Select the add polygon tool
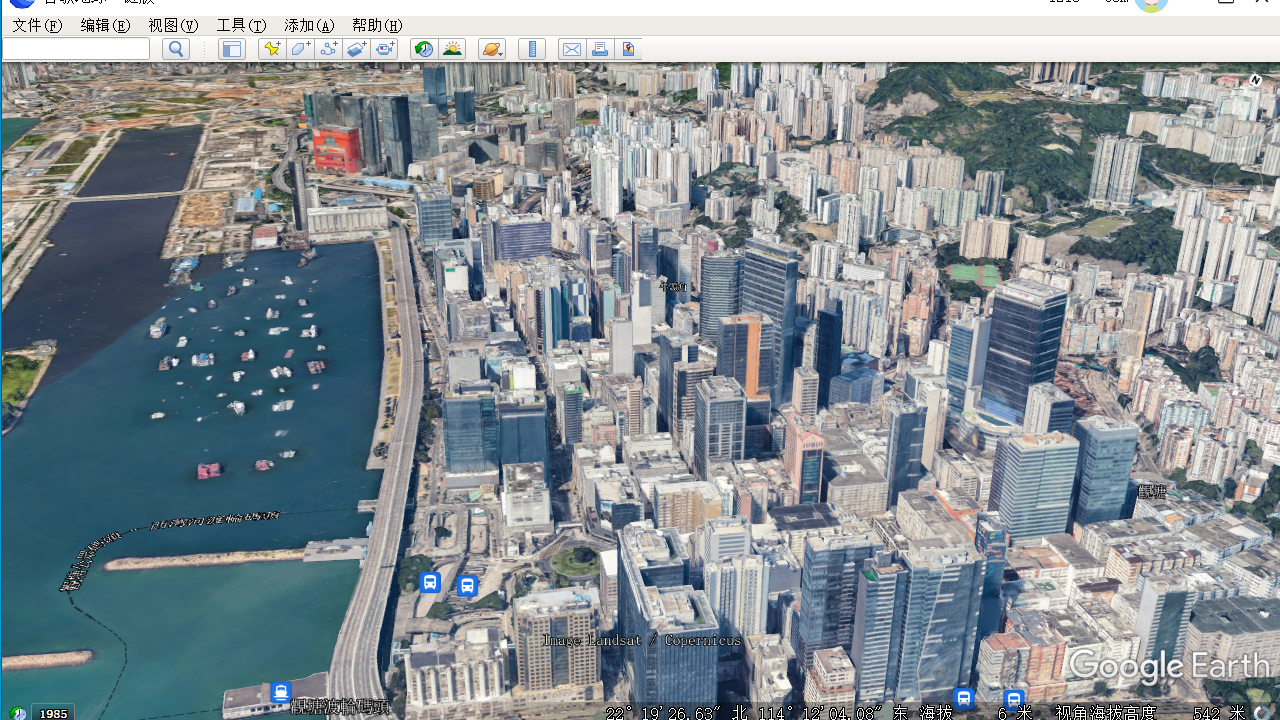1280x720 pixels. click(x=300, y=49)
